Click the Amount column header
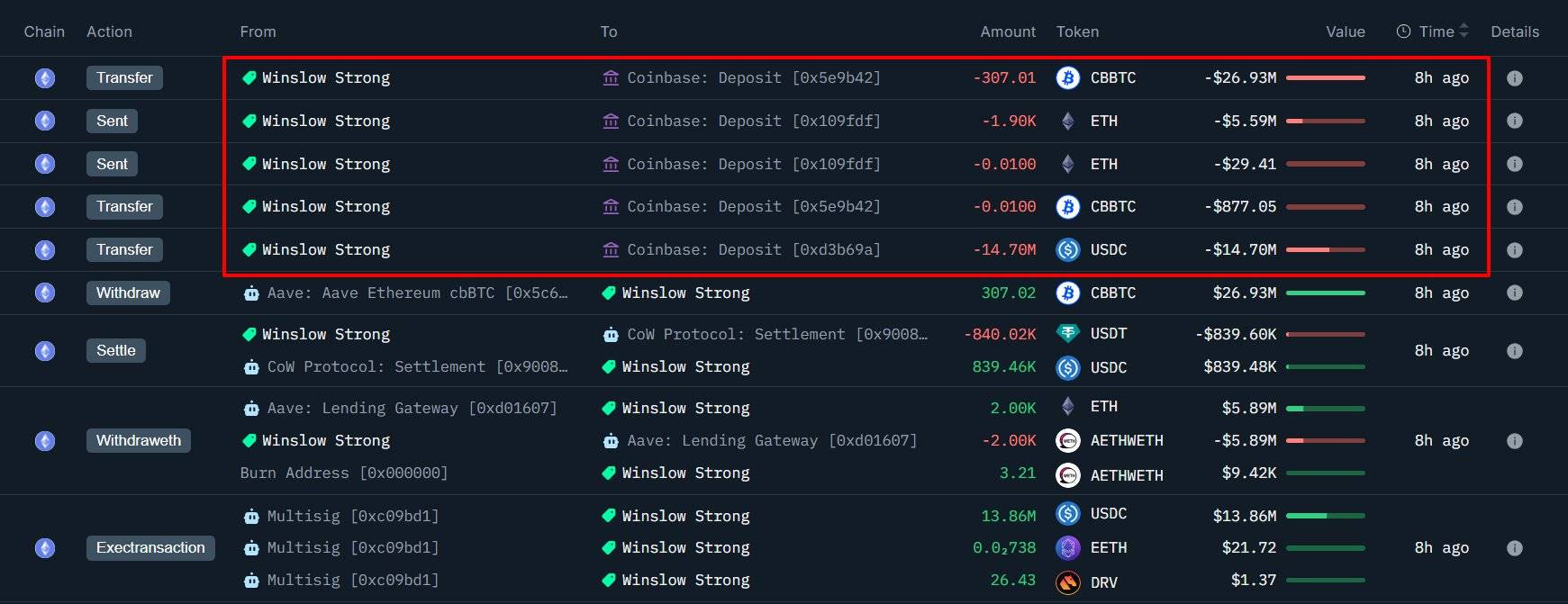The width and height of the screenshot is (1568, 604). point(1007,32)
